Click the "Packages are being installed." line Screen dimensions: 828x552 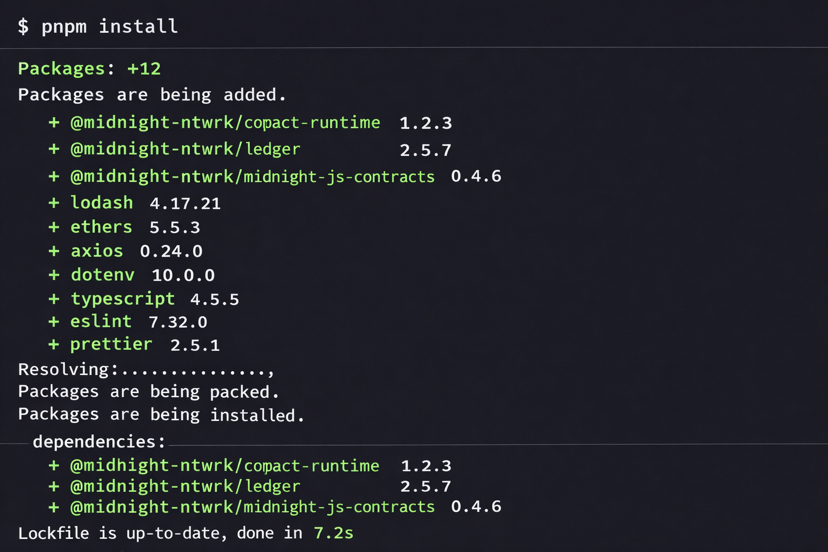(161, 415)
